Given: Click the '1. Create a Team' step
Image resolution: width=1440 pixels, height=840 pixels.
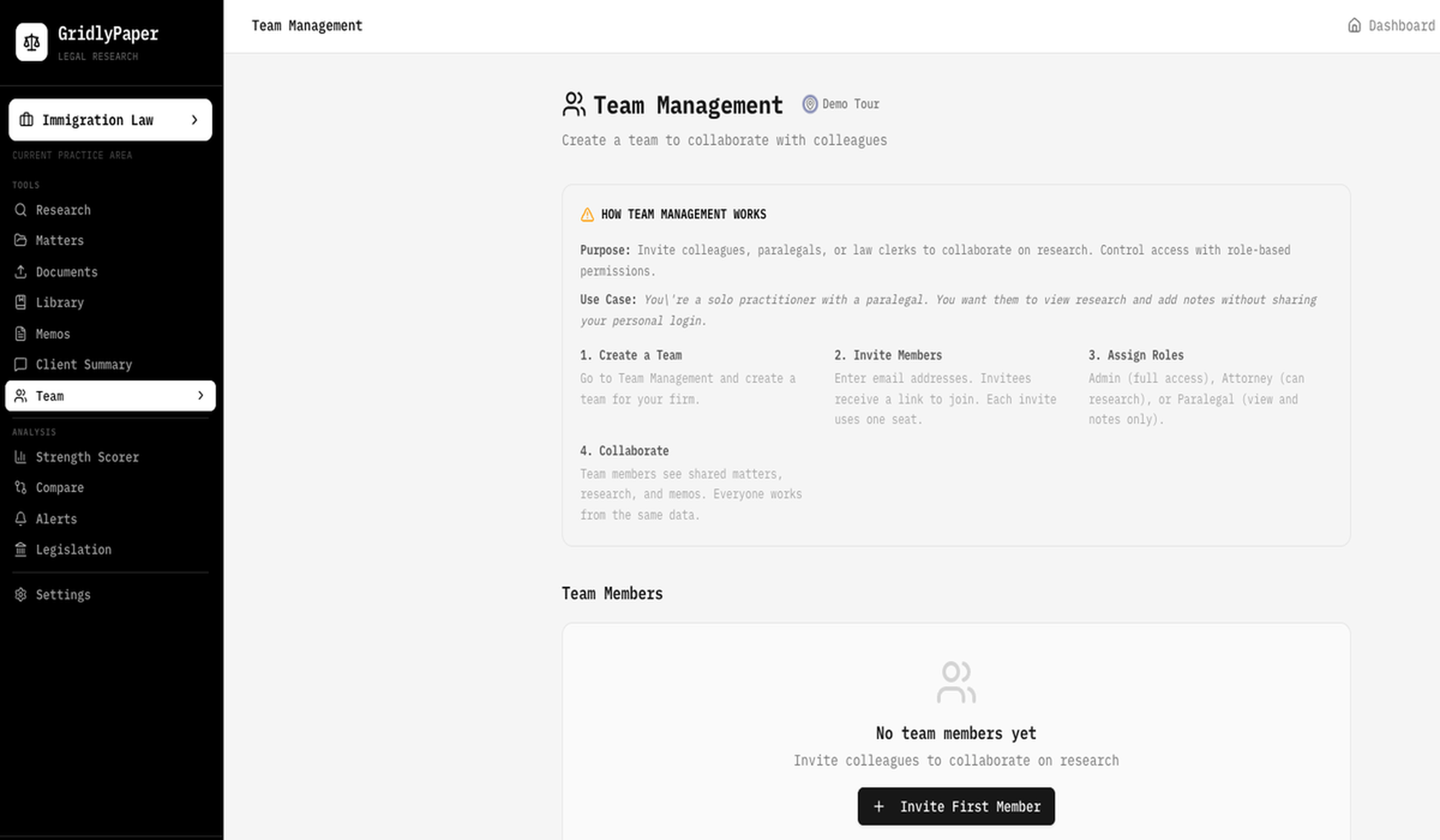Looking at the screenshot, I should pos(631,355).
